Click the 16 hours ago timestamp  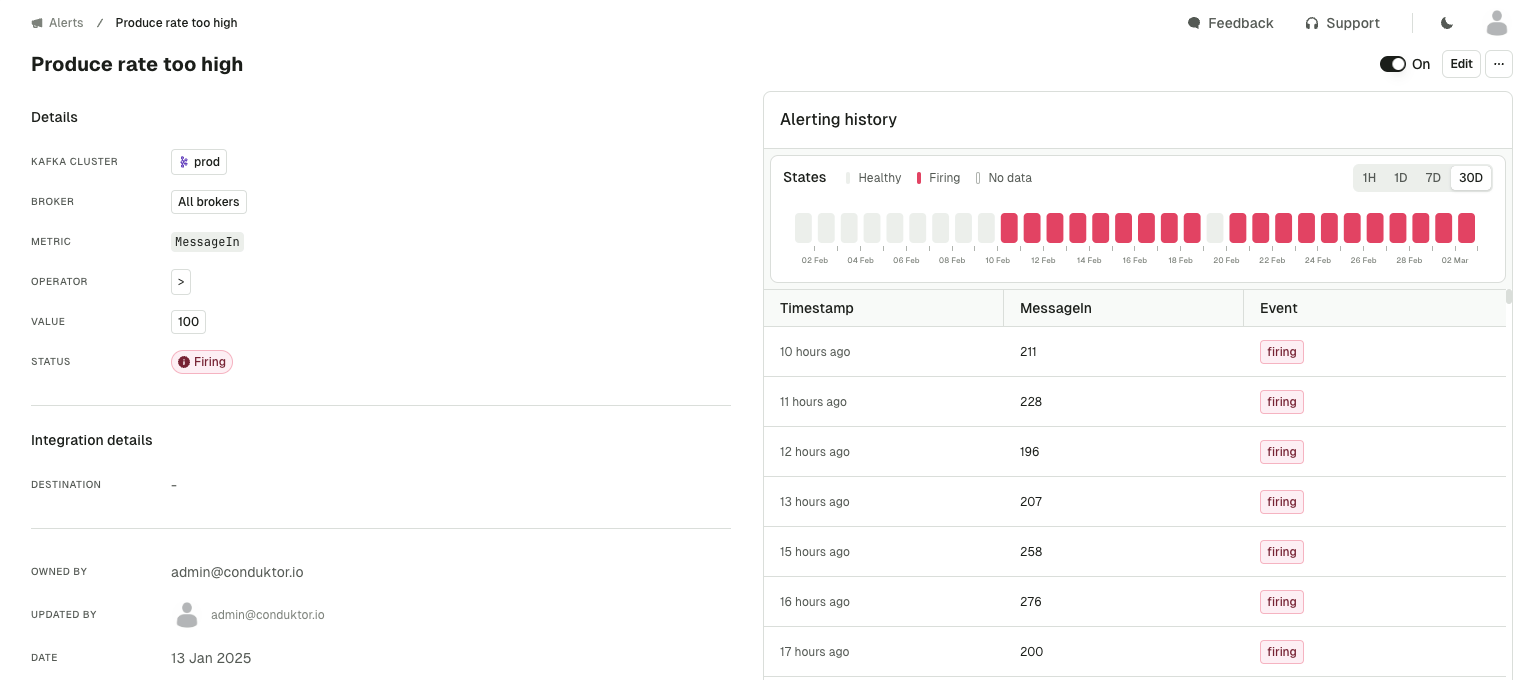pyautogui.click(x=815, y=602)
